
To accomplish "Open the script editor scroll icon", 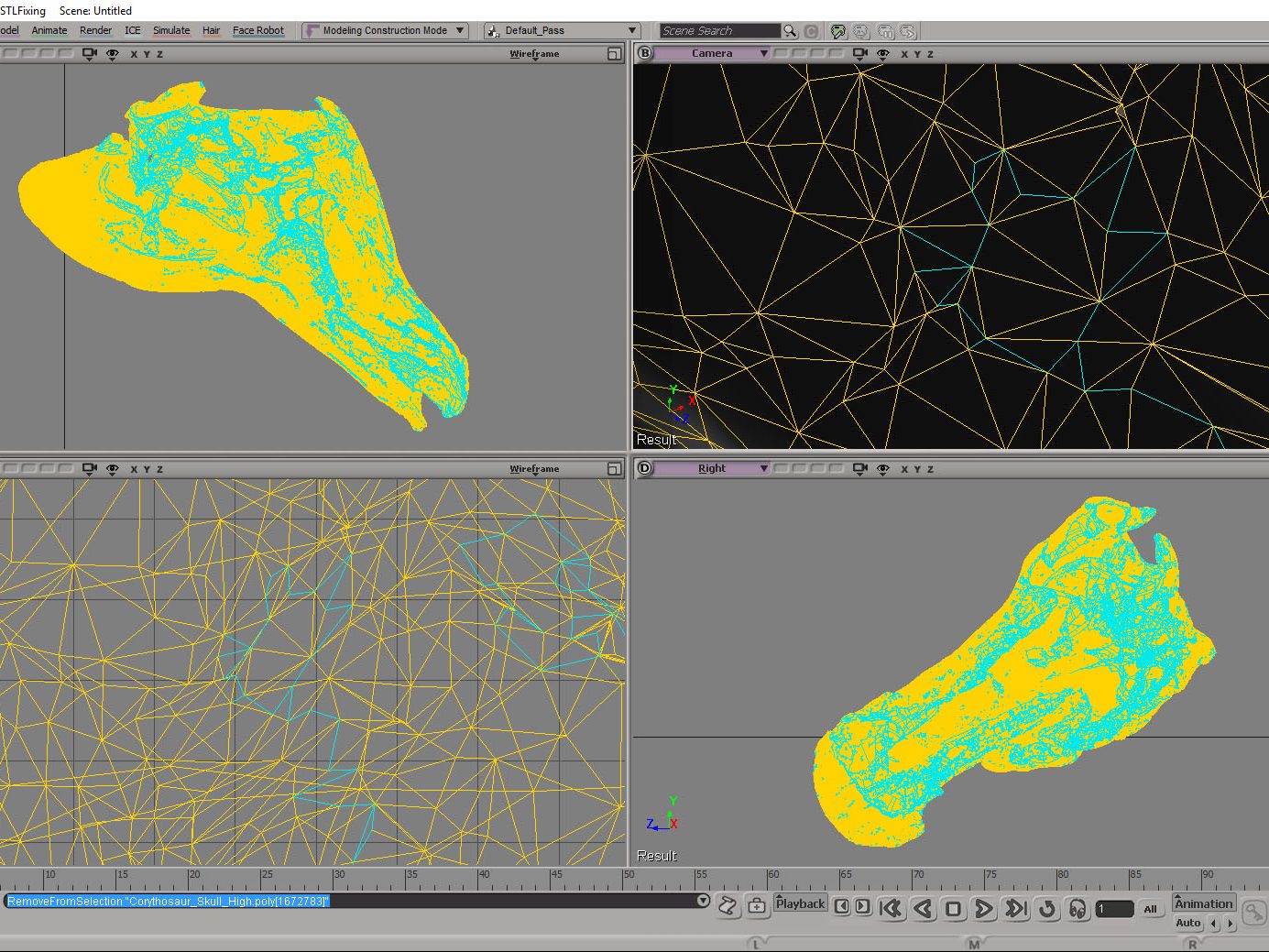I will pyautogui.click(x=727, y=906).
